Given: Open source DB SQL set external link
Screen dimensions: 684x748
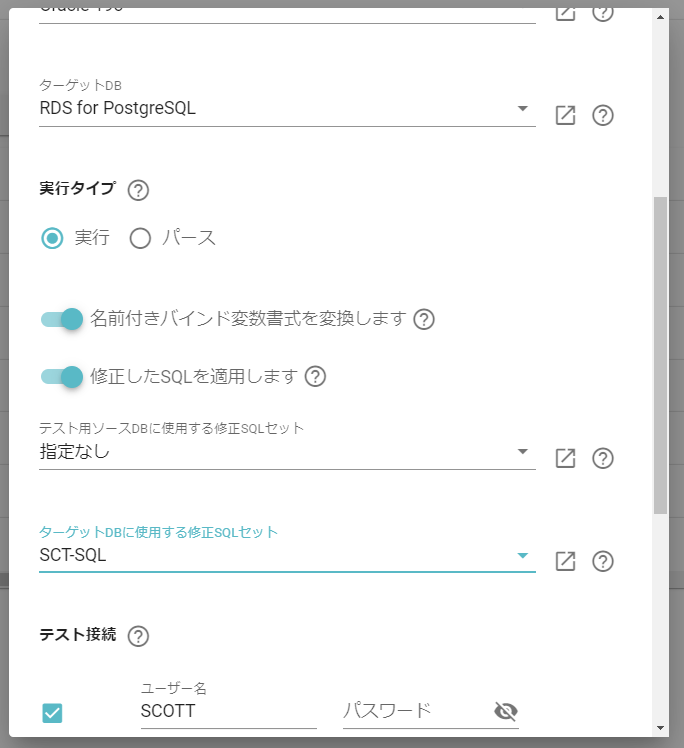Looking at the screenshot, I should click(565, 458).
